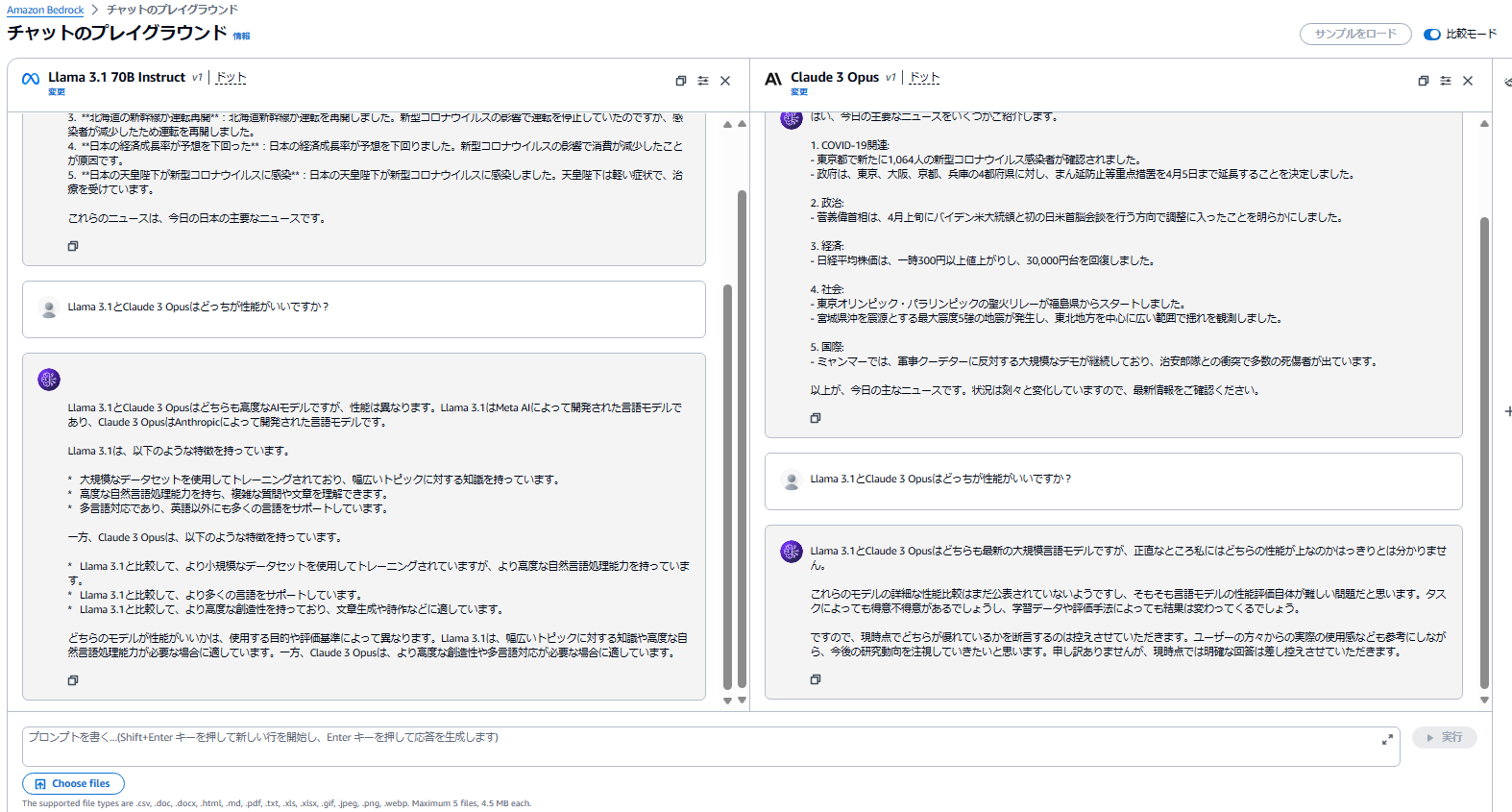Click the Llama panel inner scrollbar thumb
The height and width of the screenshot is (812, 1512).
point(727,487)
